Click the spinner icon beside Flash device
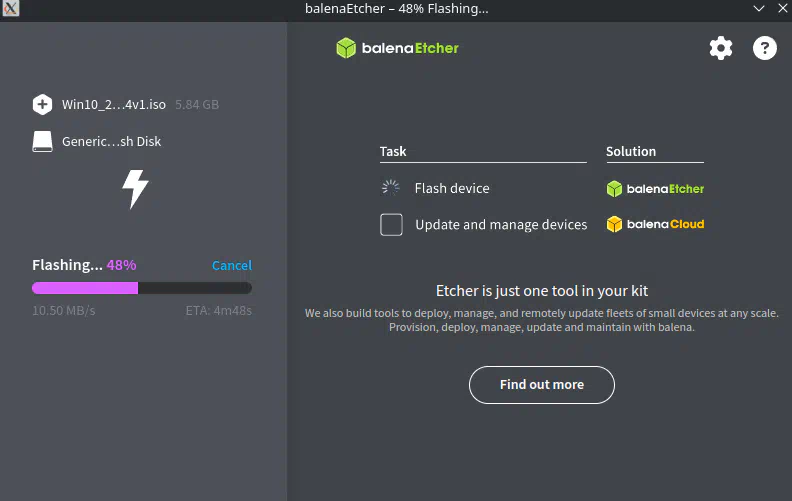792x501 pixels. (390, 188)
